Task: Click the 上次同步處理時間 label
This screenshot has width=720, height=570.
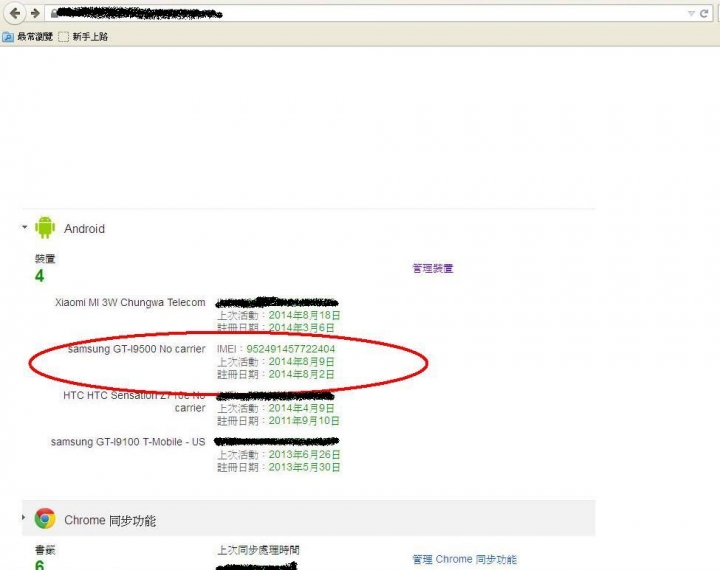Action: click(258, 550)
